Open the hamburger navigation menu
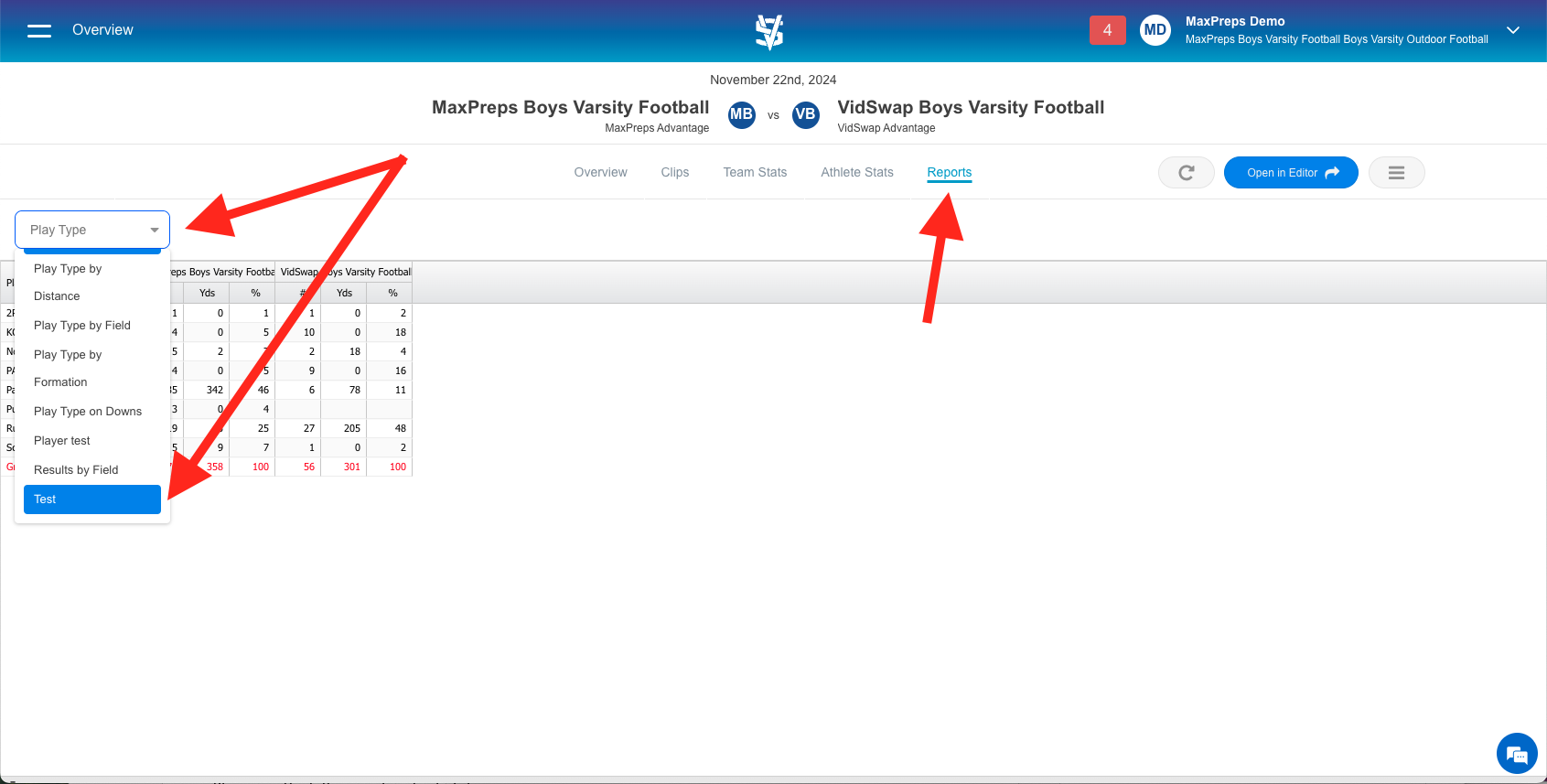Viewport: 1547px width, 784px height. pos(39,30)
